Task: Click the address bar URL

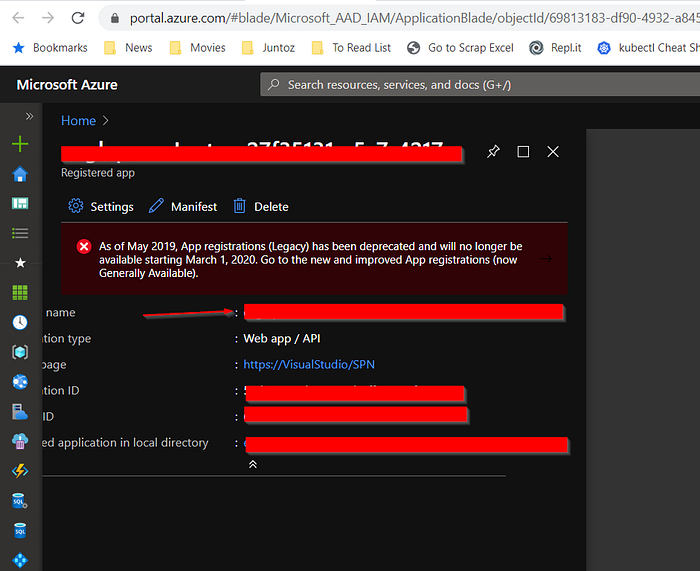Action: (x=414, y=18)
